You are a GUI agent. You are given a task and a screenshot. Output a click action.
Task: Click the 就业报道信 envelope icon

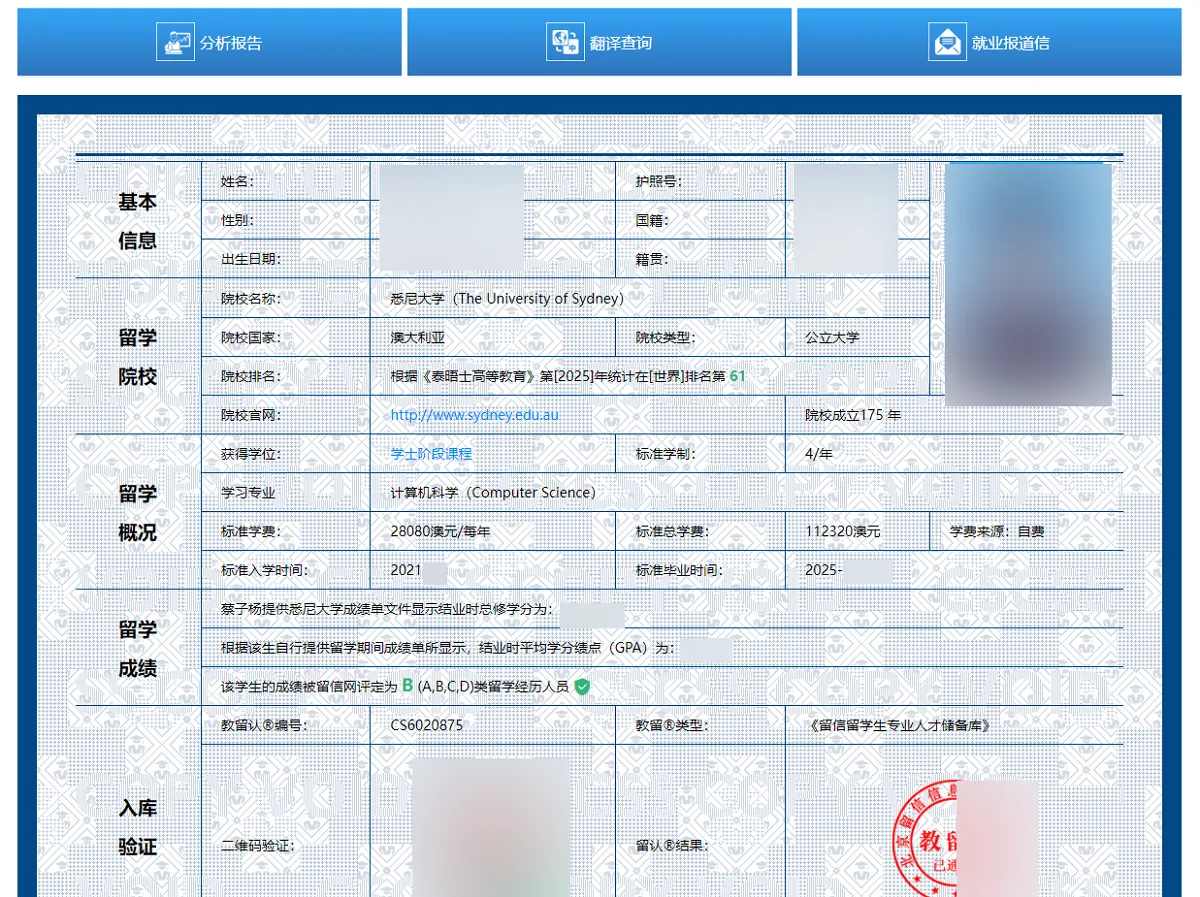(x=947, y=42)
